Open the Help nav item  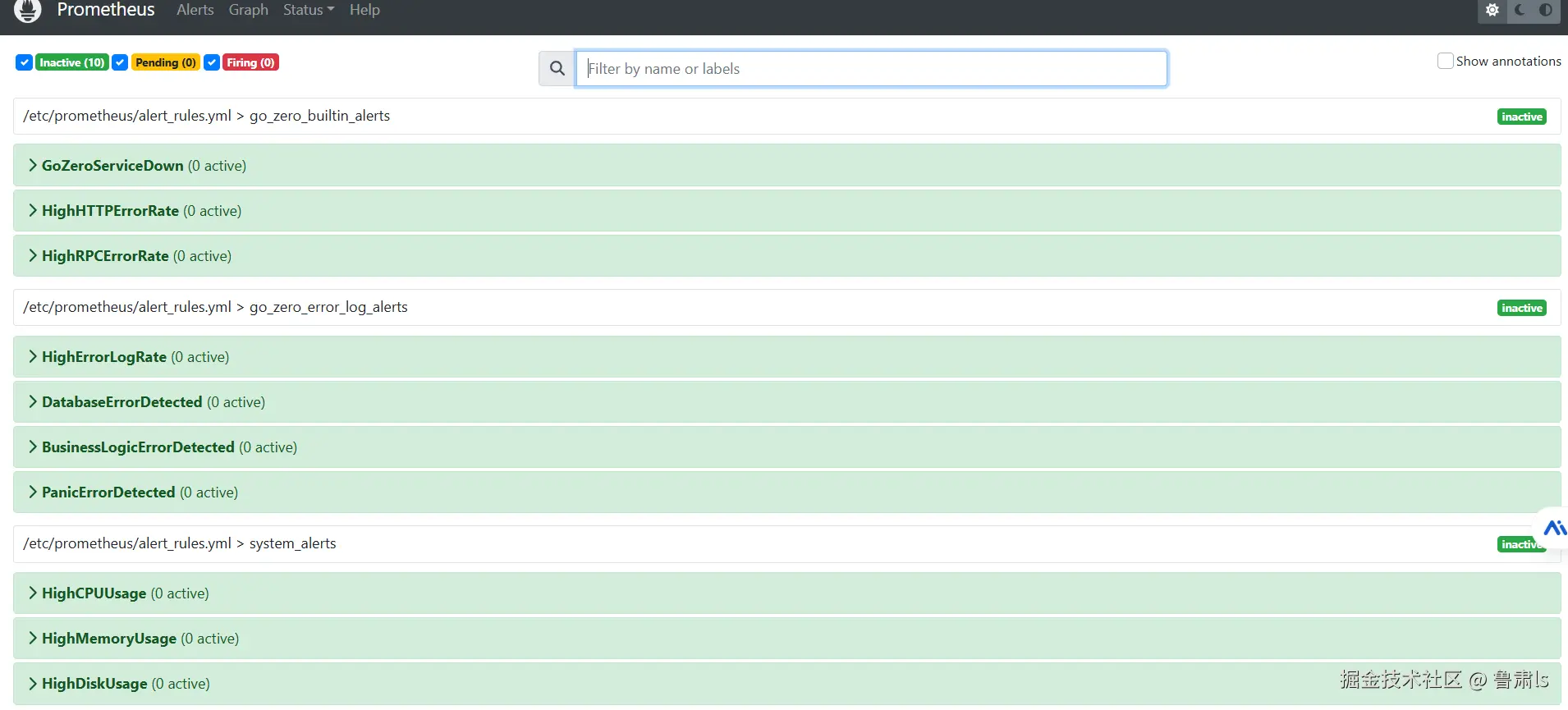pos(364,10)
